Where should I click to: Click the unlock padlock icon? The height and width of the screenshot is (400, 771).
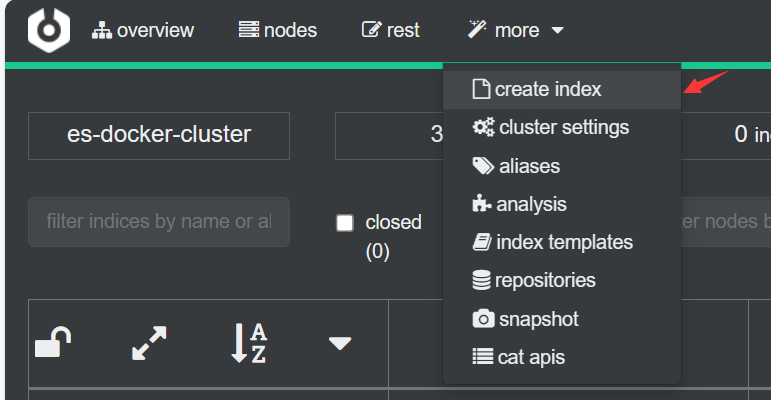tap(51, 343)
